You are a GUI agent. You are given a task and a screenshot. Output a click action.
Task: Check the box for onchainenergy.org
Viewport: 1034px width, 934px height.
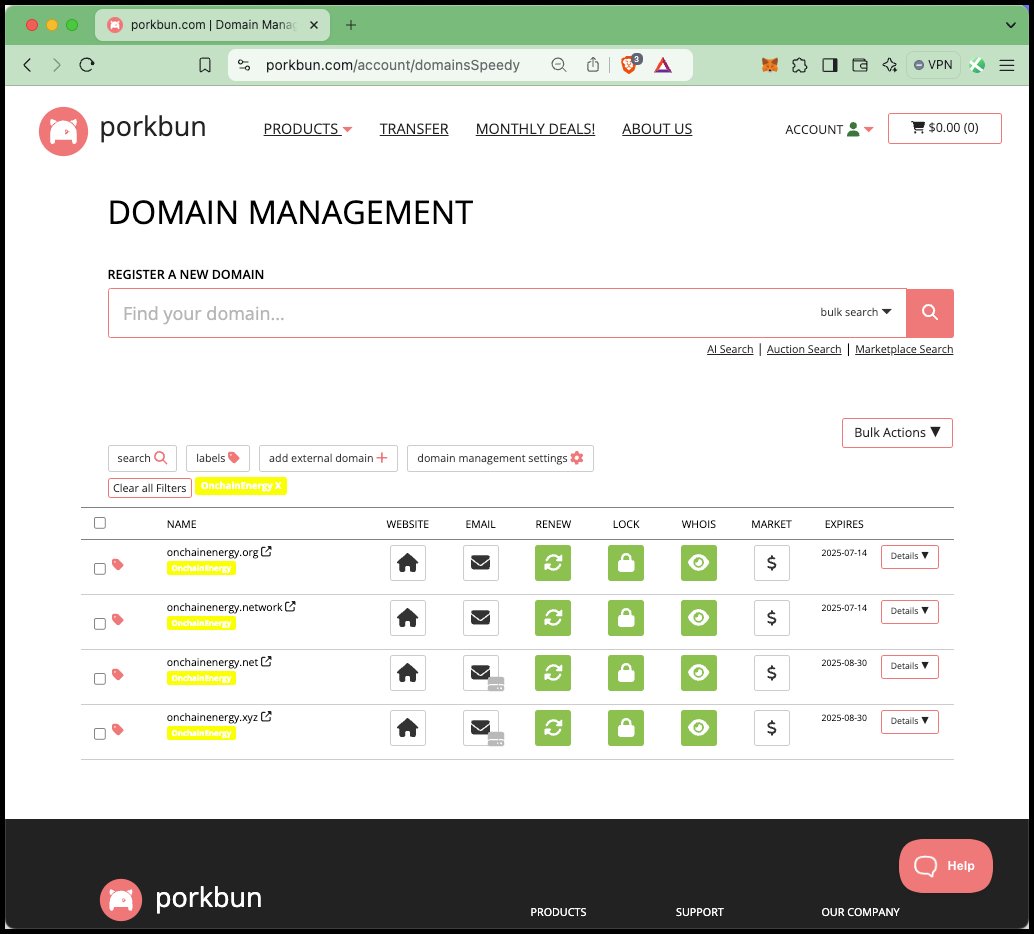click(100, 569)
